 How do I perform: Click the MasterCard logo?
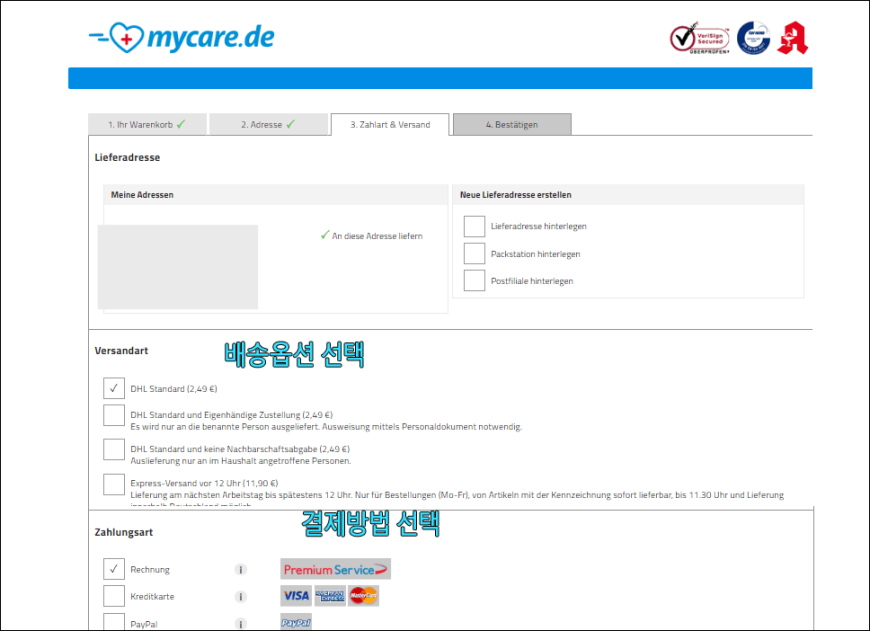[x=363, y=596]
